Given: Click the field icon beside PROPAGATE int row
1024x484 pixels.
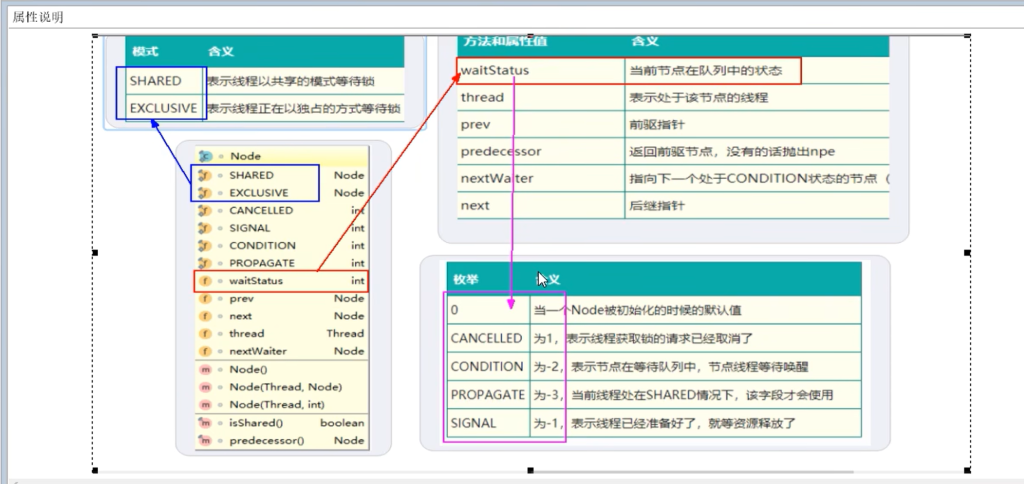Looking at the screenshot, I should coord(204,263).
